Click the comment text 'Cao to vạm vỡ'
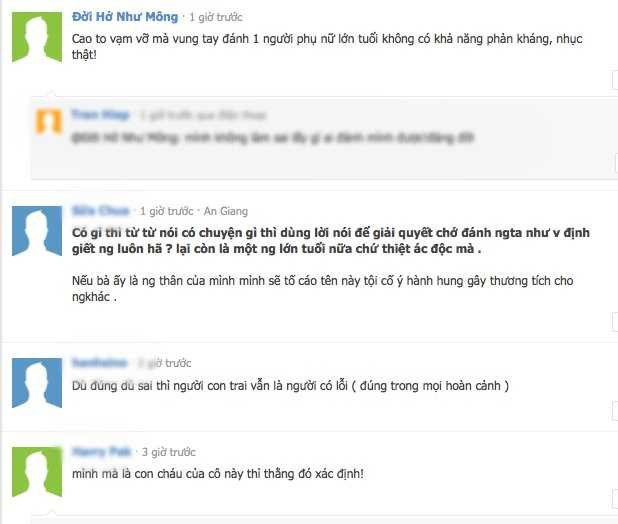 [327, 46]
